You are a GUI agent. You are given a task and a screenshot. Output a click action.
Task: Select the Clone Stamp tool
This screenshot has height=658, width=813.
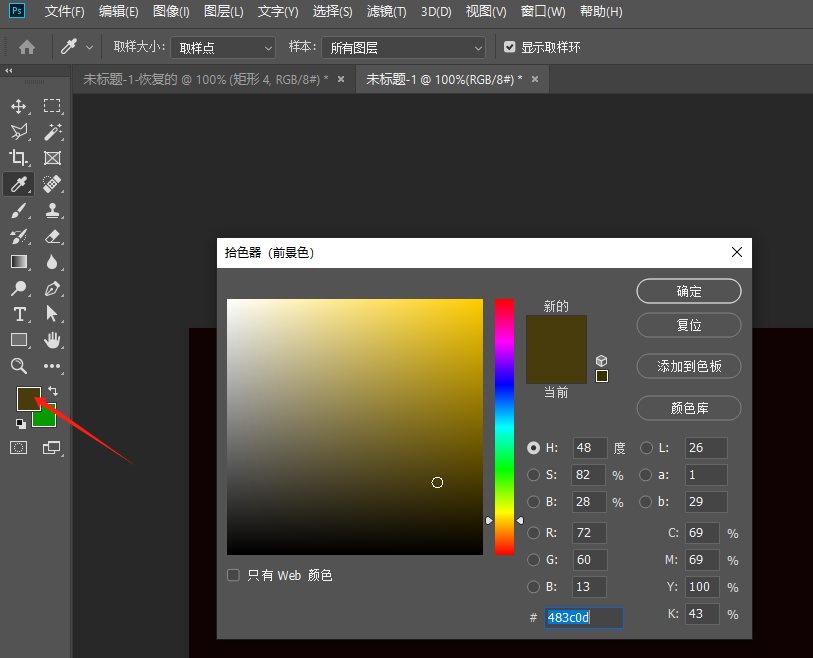(x=52, y=211)
